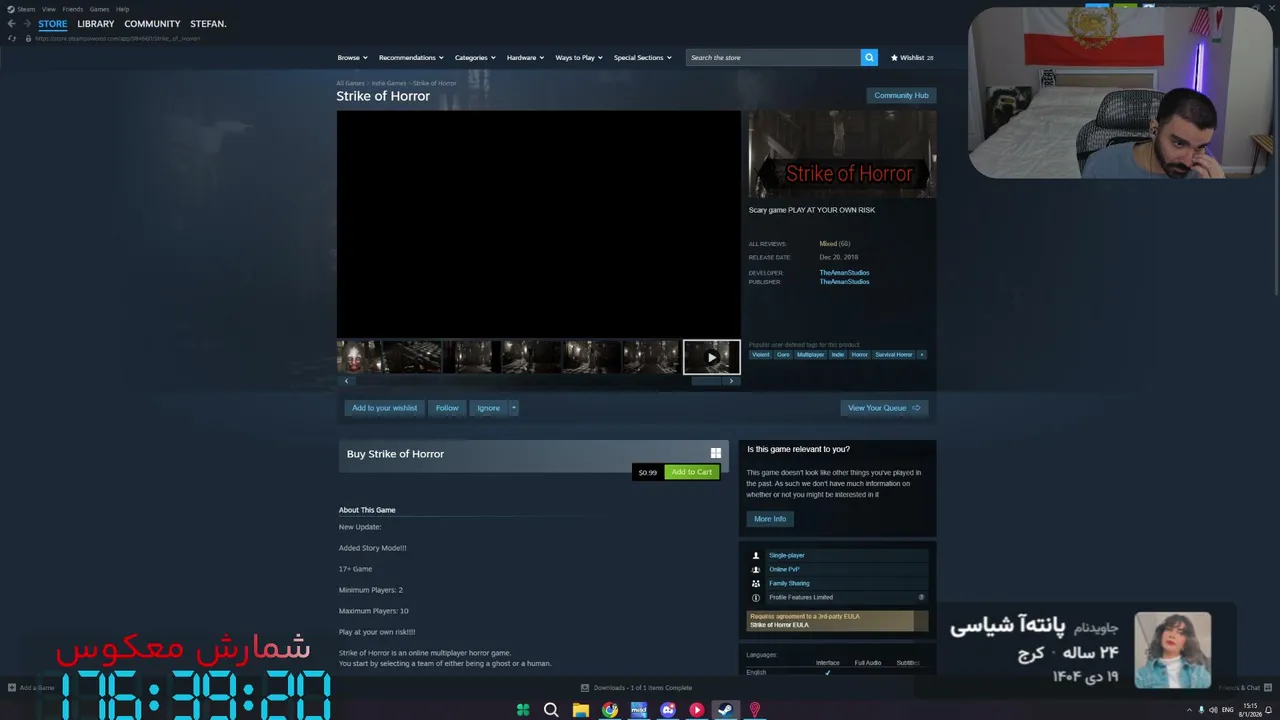The width and height of the screenshot is (1280, 720).
Task: Add another tag with the plus button
Action: (922, 355)
